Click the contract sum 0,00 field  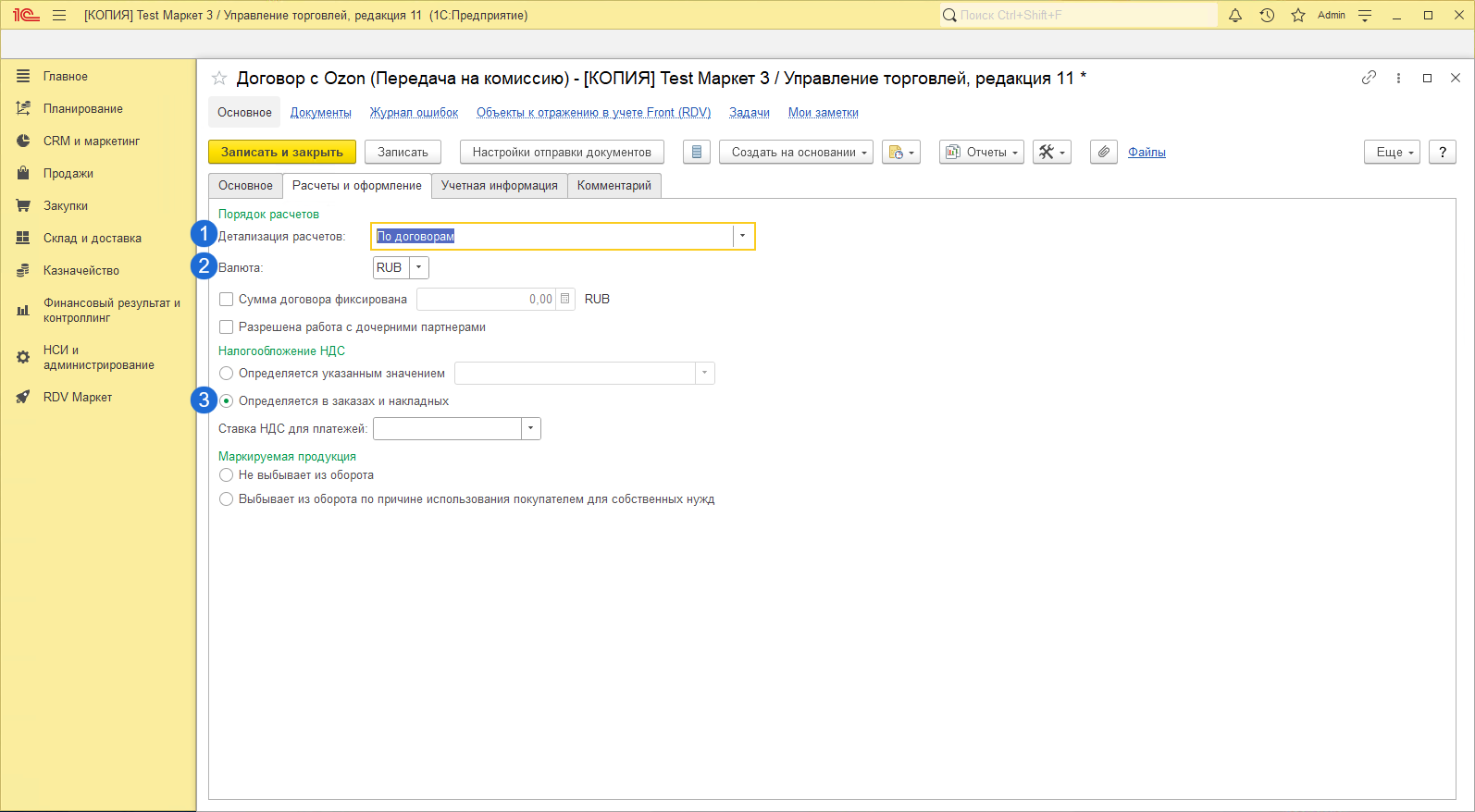pos(487,299)
